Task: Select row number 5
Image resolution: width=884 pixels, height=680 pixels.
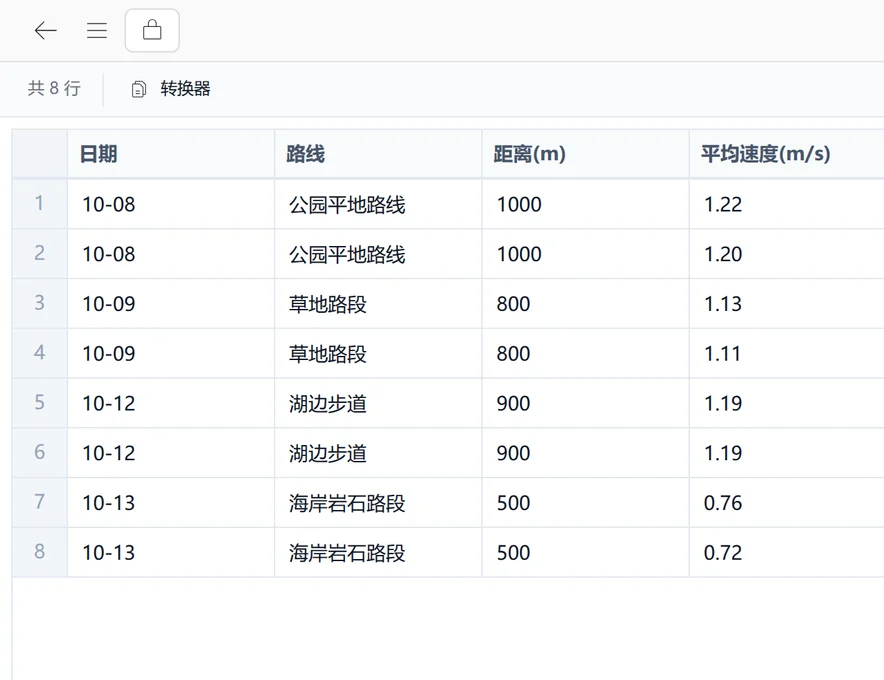Action: tap(39, 403)
